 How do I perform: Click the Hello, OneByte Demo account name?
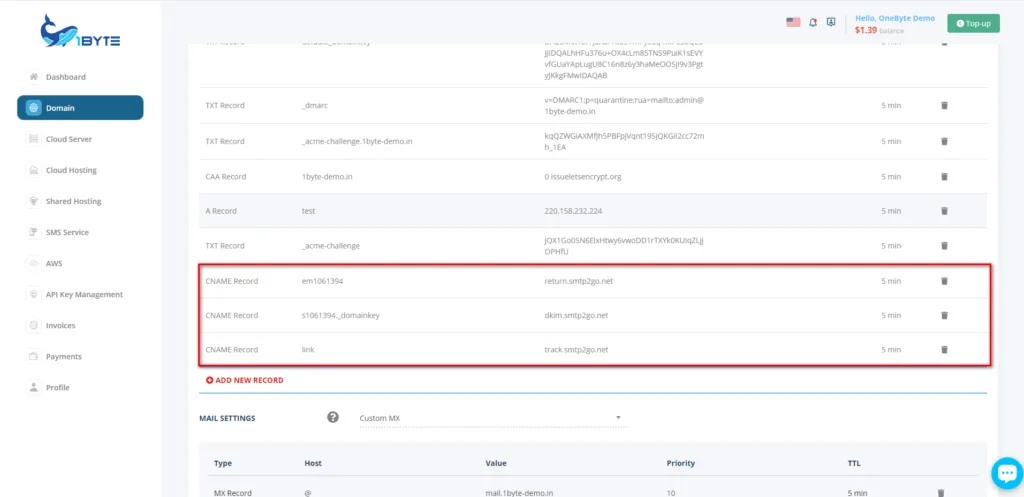[895, 18]
